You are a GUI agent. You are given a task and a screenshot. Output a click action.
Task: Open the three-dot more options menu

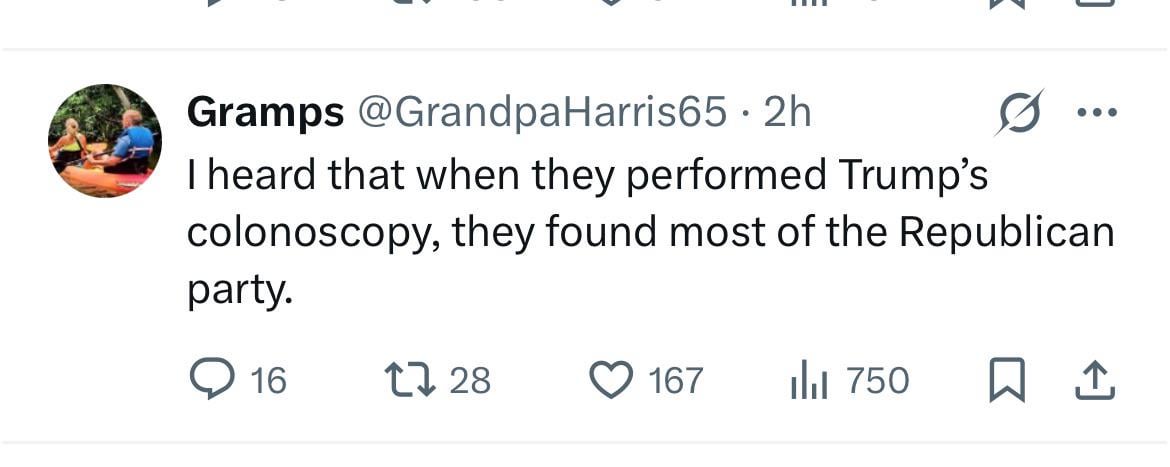coord(1095,112)
